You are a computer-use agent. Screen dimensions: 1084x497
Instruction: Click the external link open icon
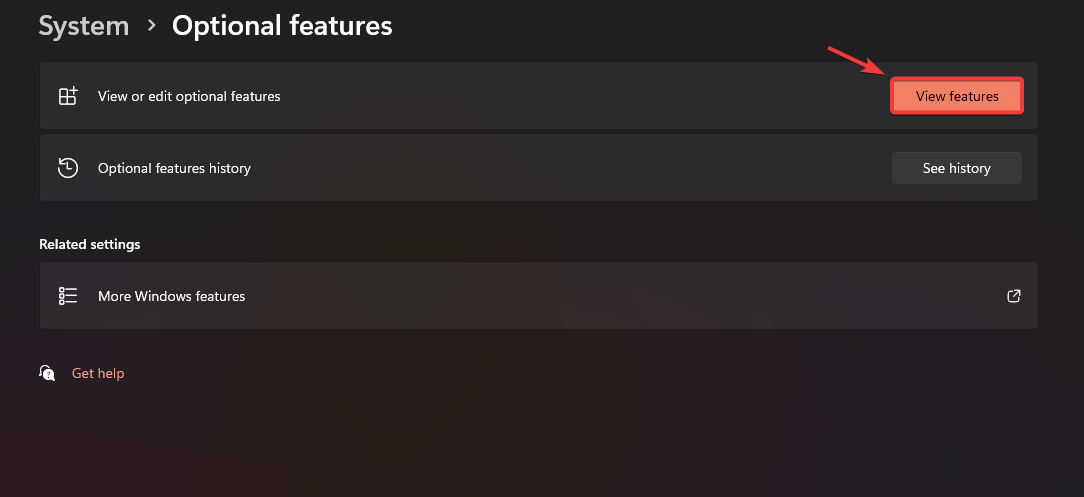pyautogui.click(x=1014, y=296)
